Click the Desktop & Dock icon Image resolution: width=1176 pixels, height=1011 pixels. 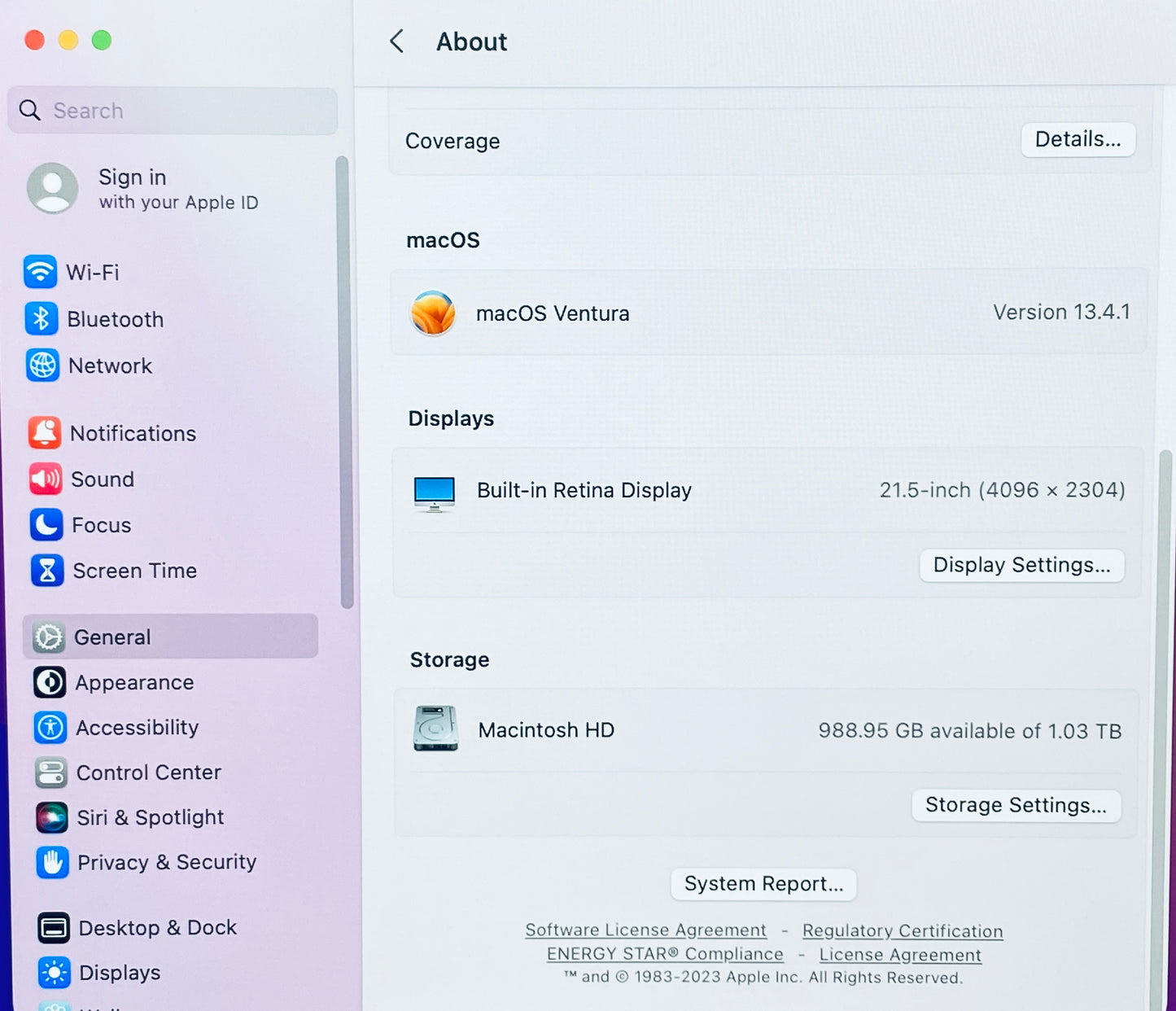click(54, 928)
